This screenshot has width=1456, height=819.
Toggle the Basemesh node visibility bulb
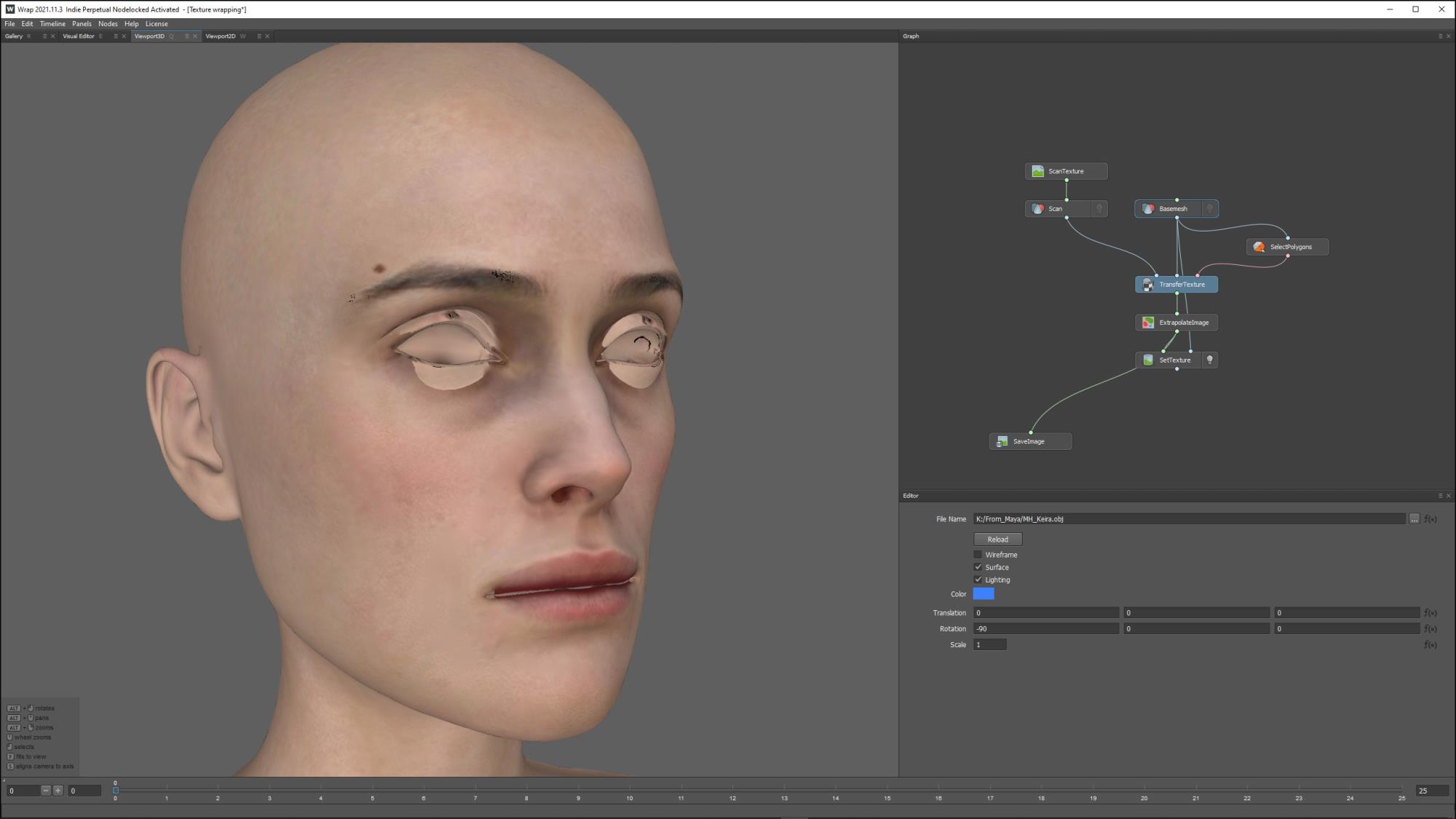pyautogui.click(x=1210, y=209)
